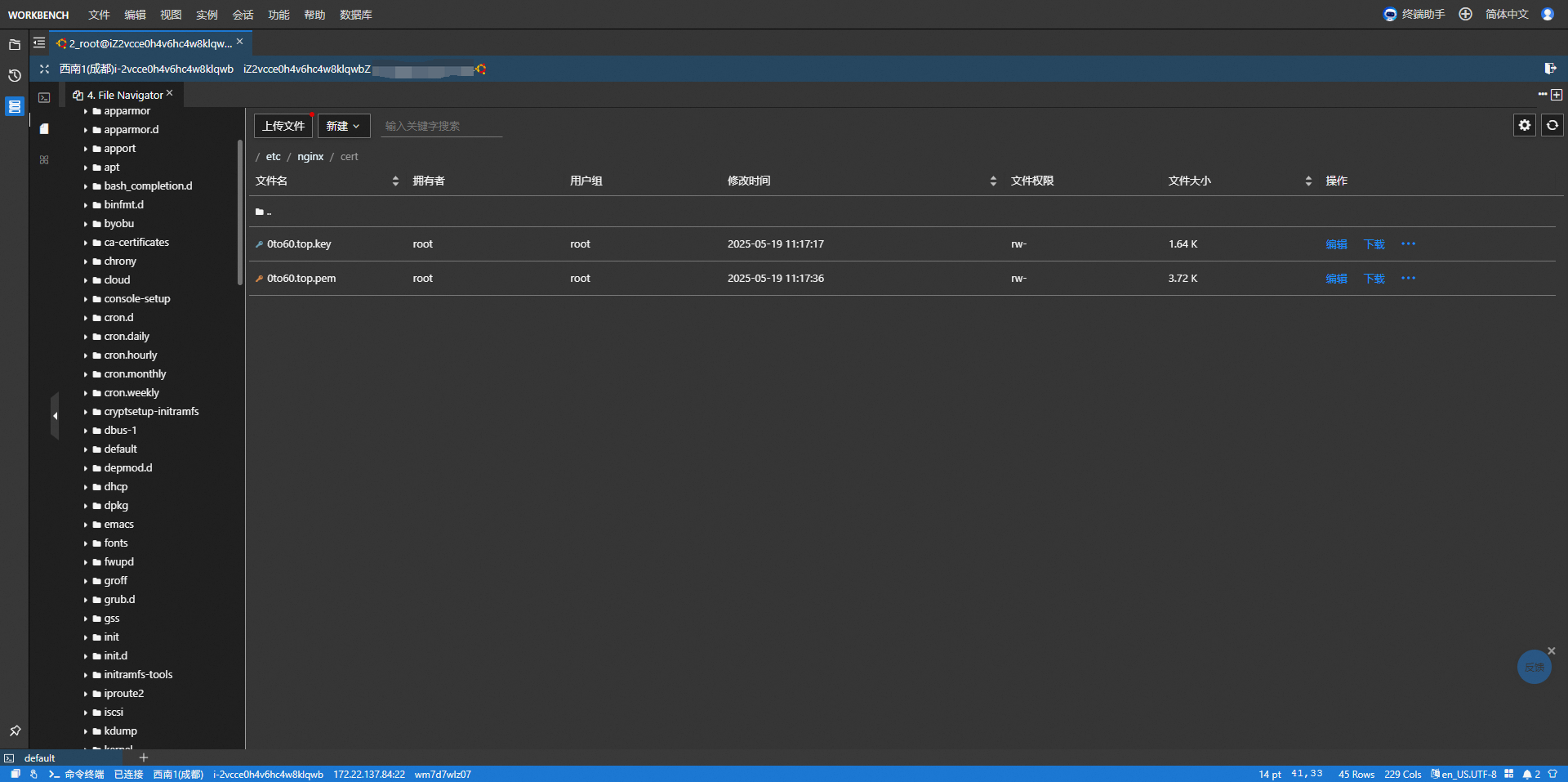Open the 视图 menu
The width and height of the screenshot is (1568, 782).
click(171, 15)
